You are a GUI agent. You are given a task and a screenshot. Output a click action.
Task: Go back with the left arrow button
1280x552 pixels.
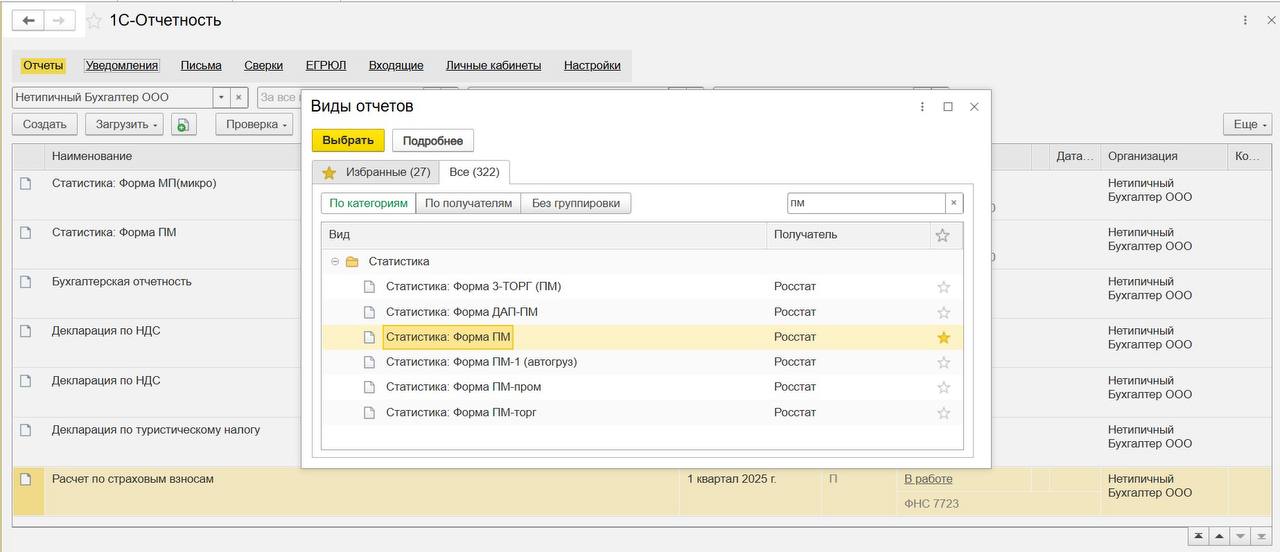[28, 20]
